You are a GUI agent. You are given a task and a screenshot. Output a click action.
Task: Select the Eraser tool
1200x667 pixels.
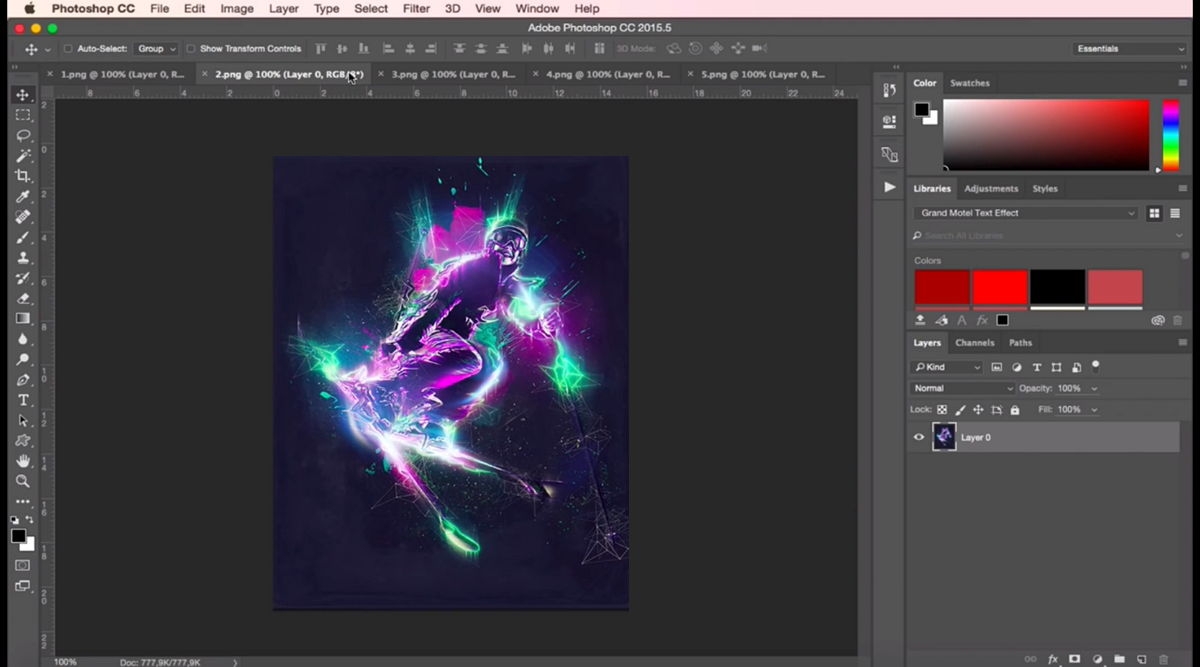(x=23, y=298)
